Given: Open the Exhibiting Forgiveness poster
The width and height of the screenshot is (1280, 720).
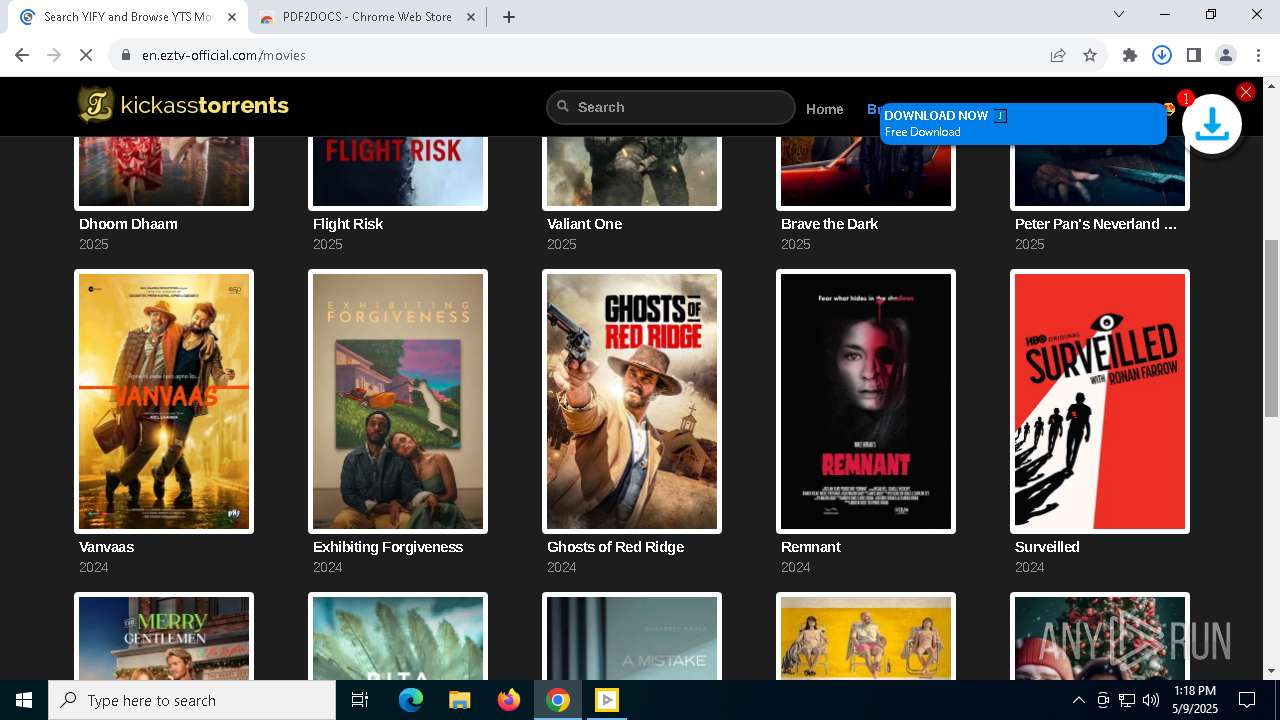Looking at the screenshot, I should click(398, 401).
